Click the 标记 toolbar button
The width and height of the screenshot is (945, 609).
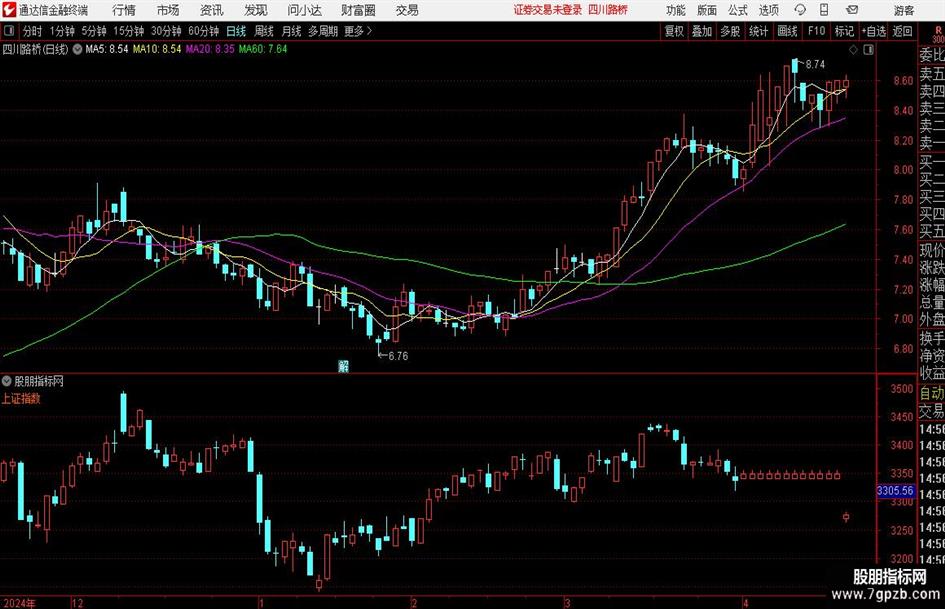(x=844, y=31)
